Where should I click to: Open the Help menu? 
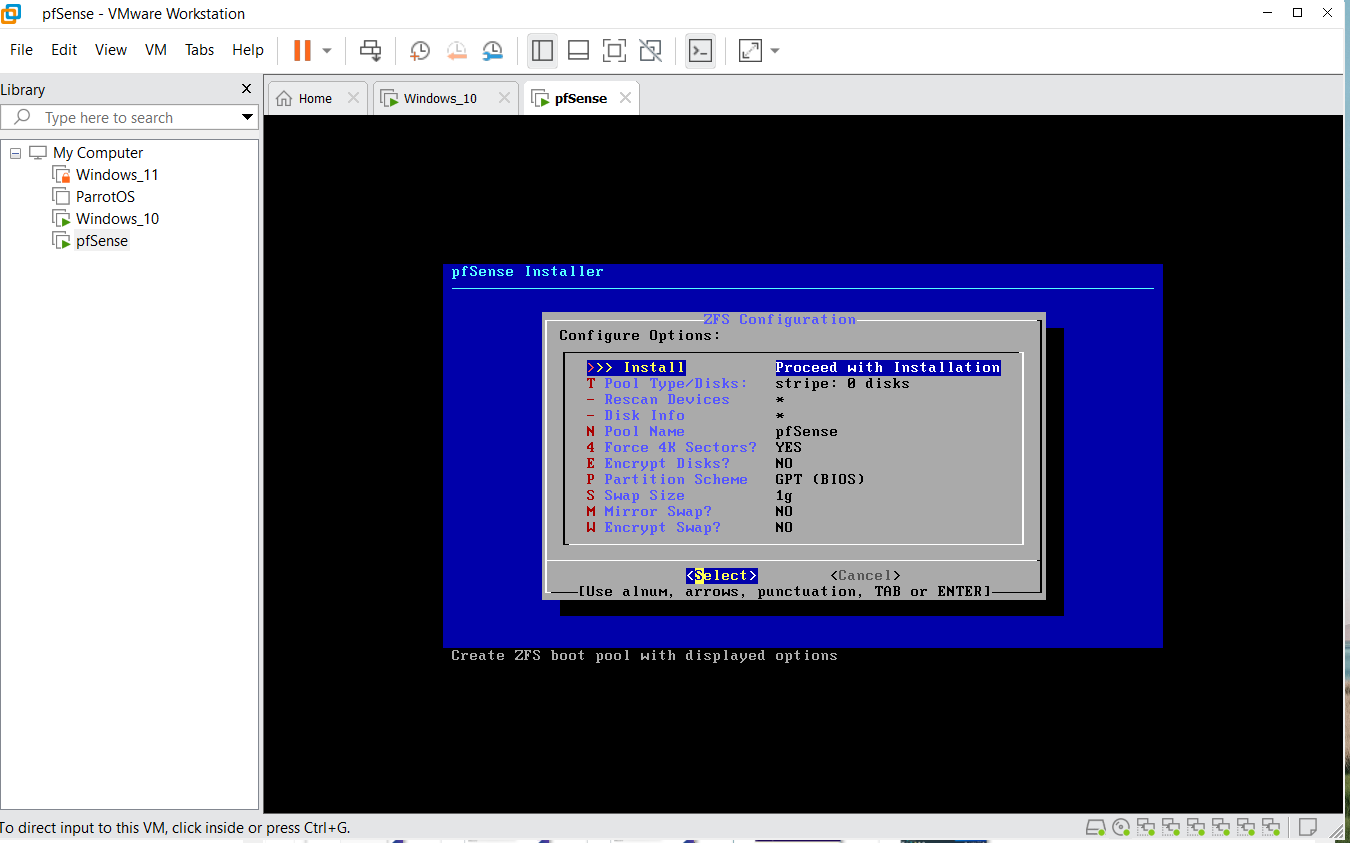click(248, 50)
